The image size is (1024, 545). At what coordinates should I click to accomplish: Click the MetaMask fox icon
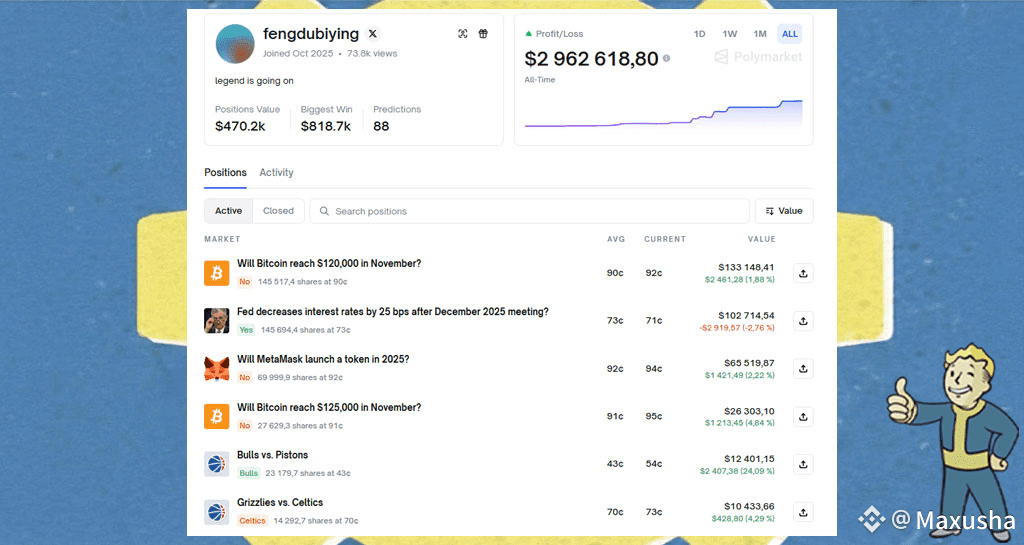(x=217, y=369)
